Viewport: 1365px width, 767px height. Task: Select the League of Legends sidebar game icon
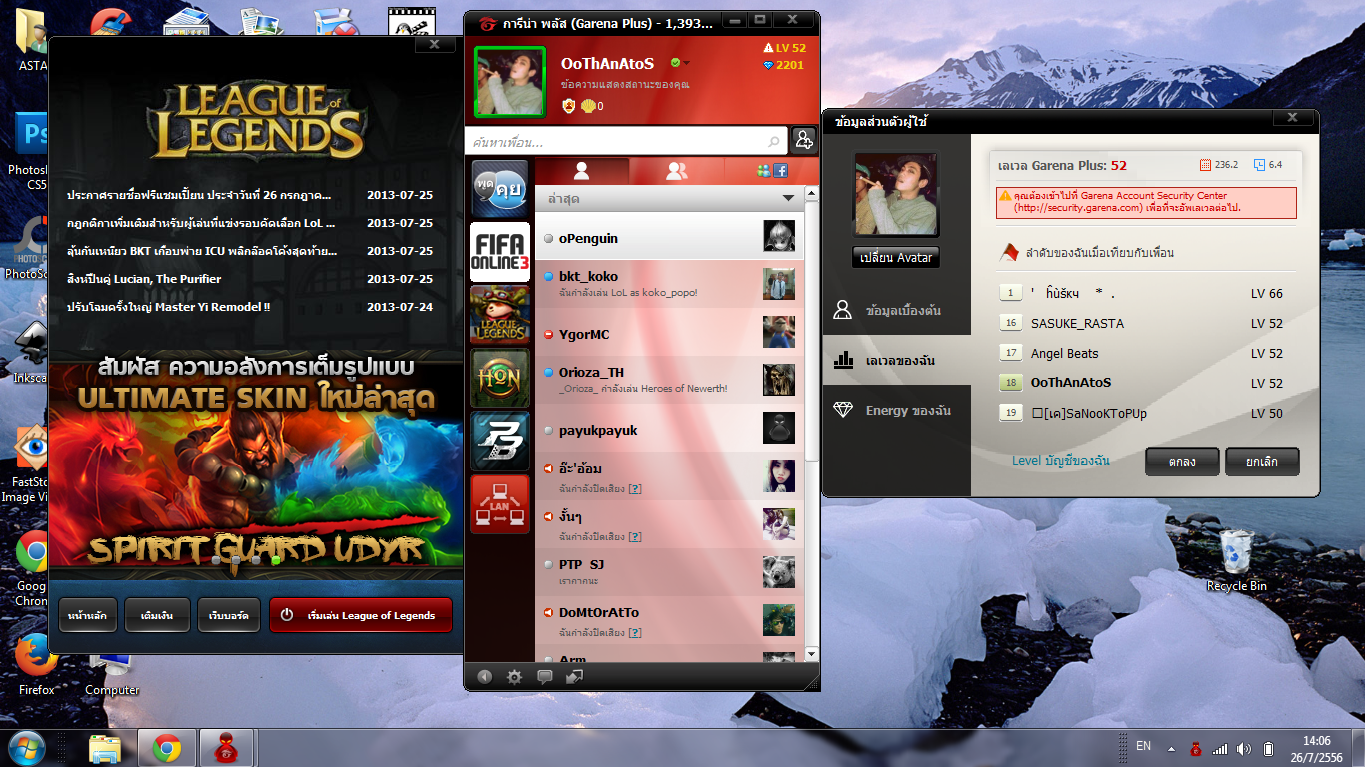coord(500,314)
